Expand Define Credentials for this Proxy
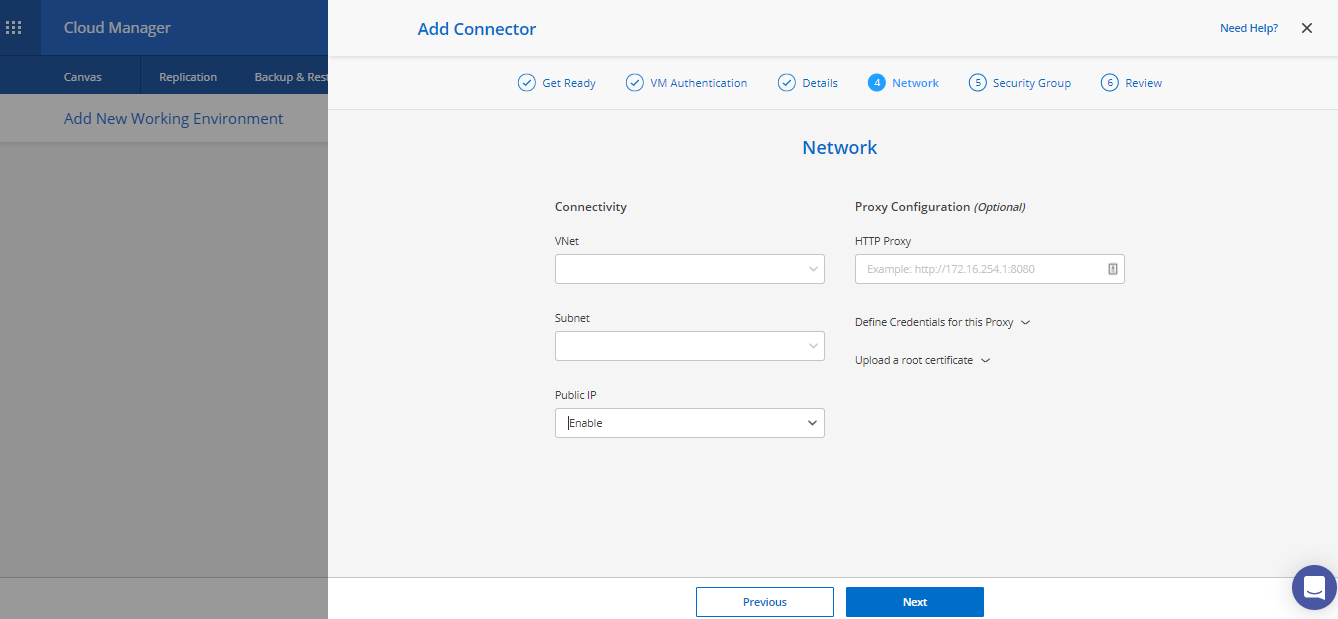1338x619 pixels. coord(941,323)
